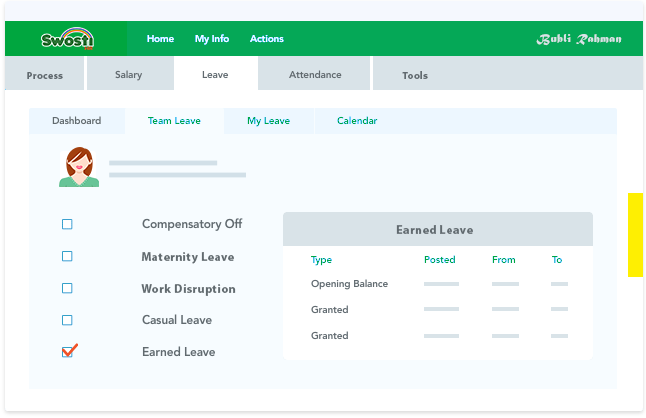Screen dimensions: 646x418
Task: Go to Home in top navigation
Action: coord(160,39)
